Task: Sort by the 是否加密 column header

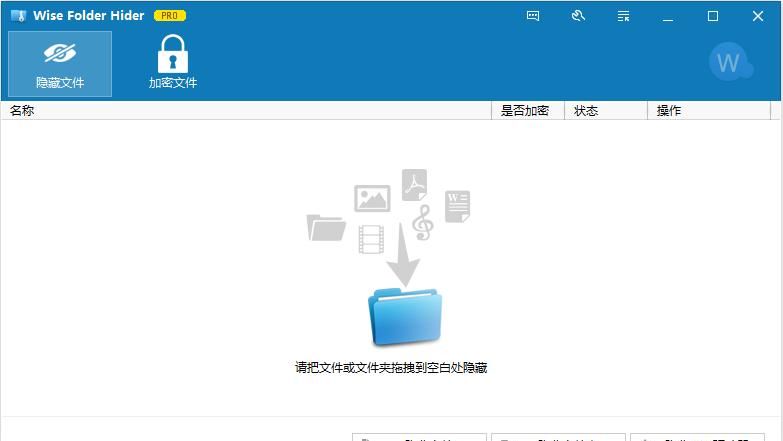Action: (528, 110)
